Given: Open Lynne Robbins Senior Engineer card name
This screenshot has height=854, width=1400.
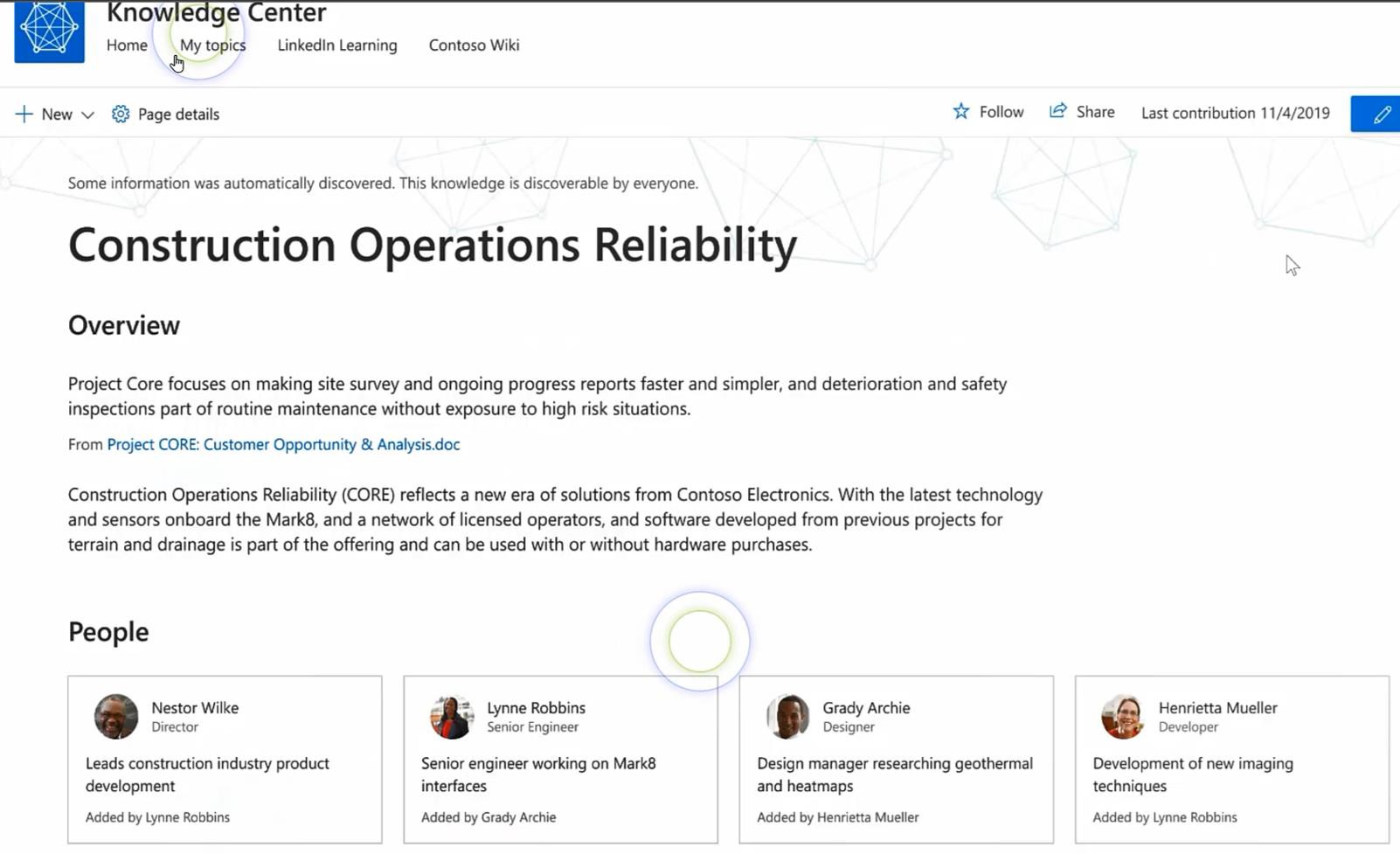Looking at the screenshot, I should [536, 708].
